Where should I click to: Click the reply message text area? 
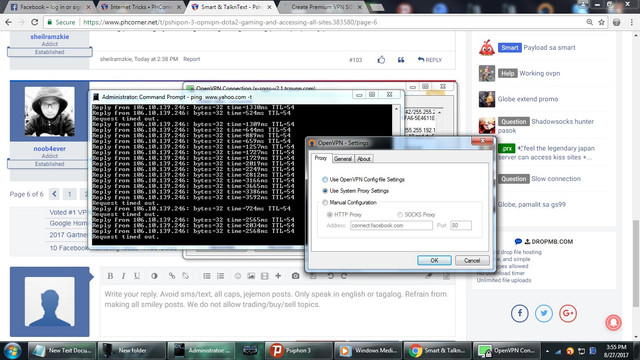pos(278,310)
